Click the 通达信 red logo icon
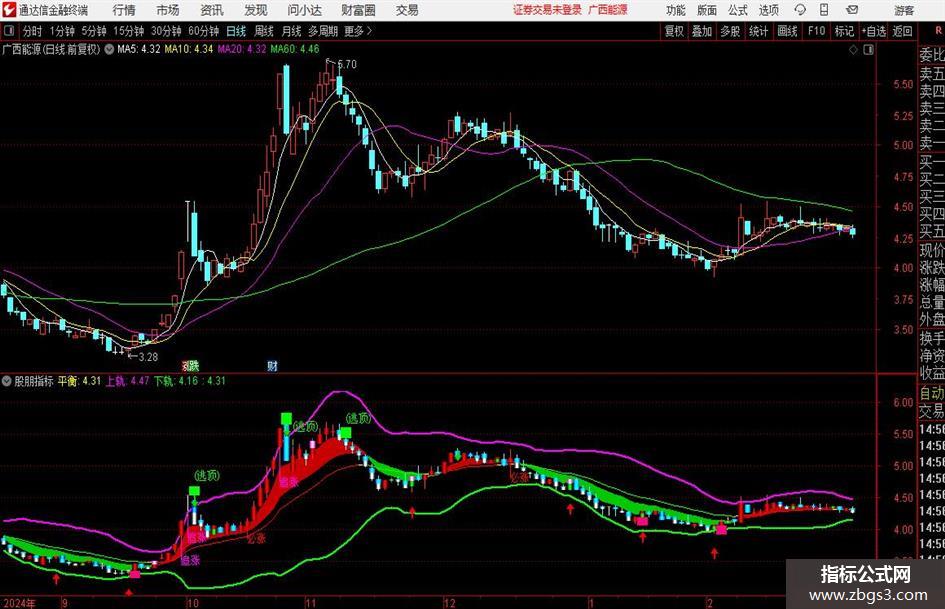The width and height of the screenshot is (945, 609). tap(8, 10)
